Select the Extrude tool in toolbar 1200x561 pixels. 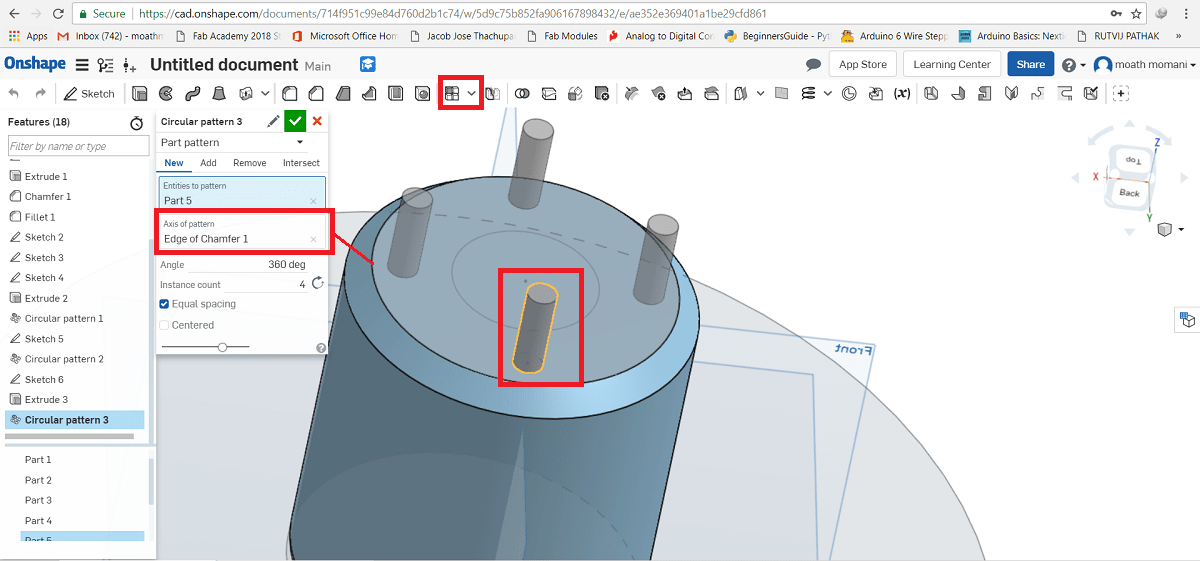139,93
